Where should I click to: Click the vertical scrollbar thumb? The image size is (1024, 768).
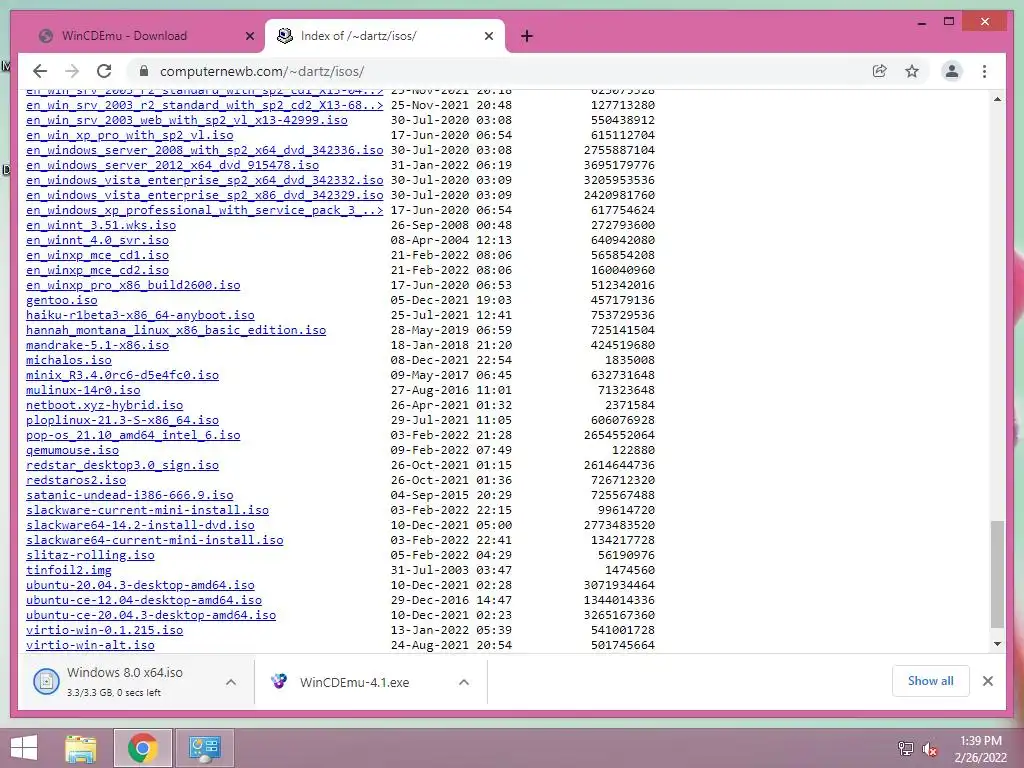997,575
